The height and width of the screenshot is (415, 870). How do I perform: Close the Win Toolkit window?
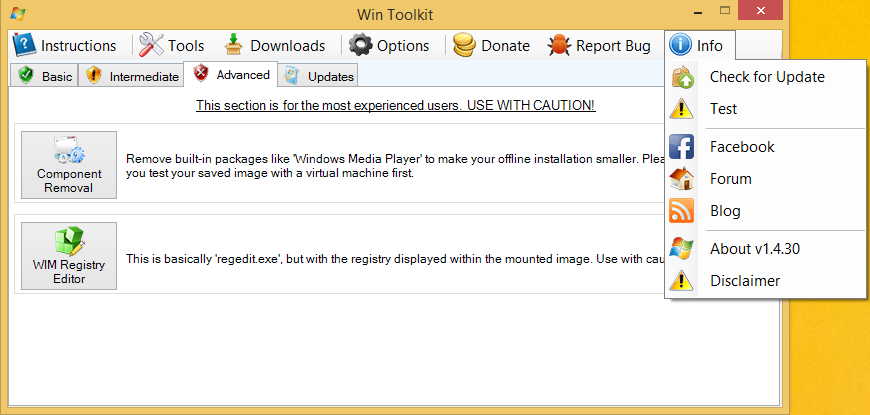coord(761,10)
